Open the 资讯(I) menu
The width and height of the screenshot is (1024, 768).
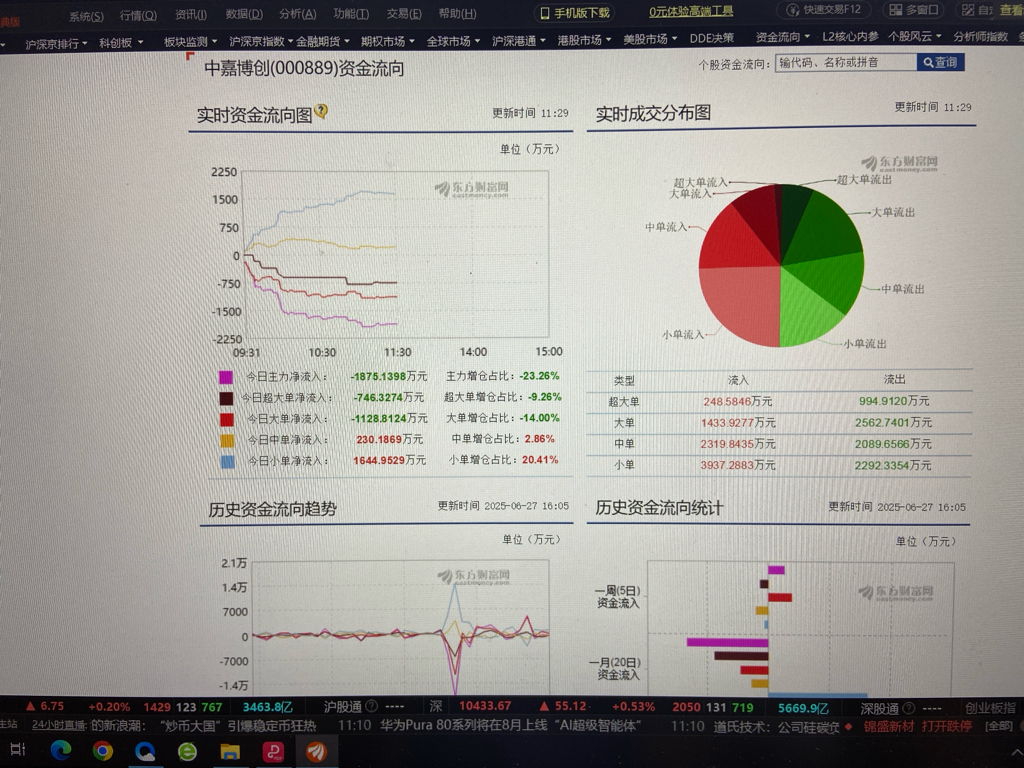(191, 15)
